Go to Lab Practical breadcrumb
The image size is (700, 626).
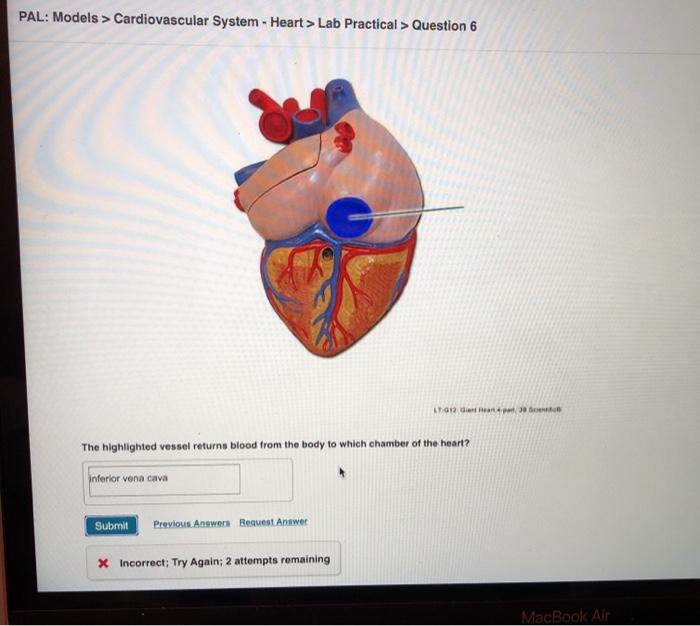pyautogui.click(x=357, y=24)
